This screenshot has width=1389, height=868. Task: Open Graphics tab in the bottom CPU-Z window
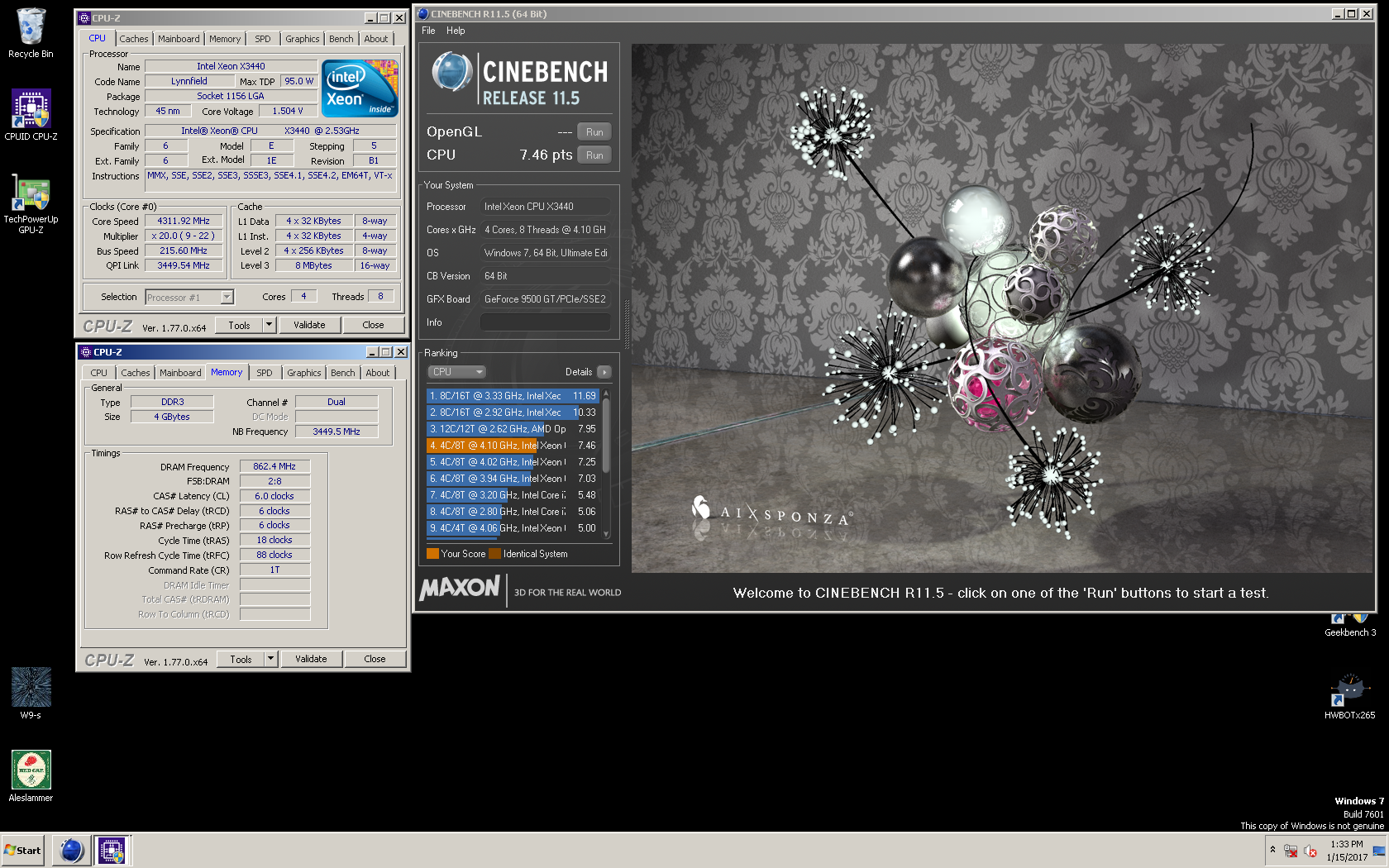pos(304,373)
